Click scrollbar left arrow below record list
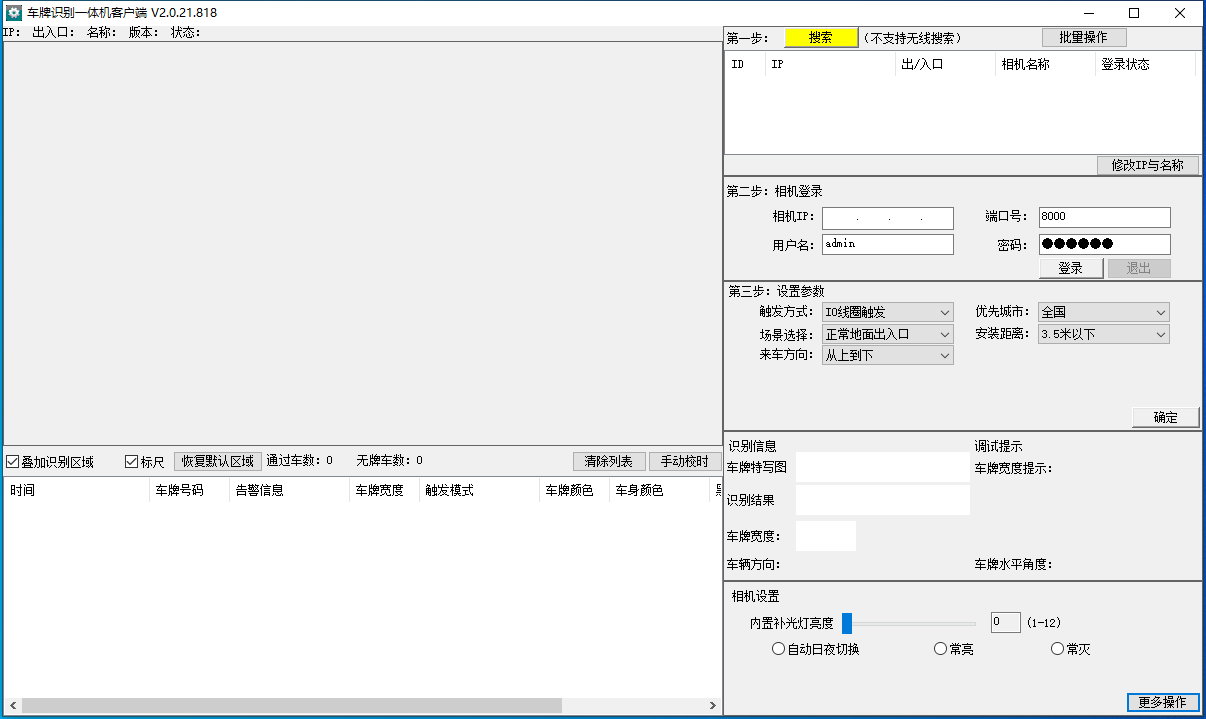The width and height of the screenshot is (1206, 719). (12, 706)
